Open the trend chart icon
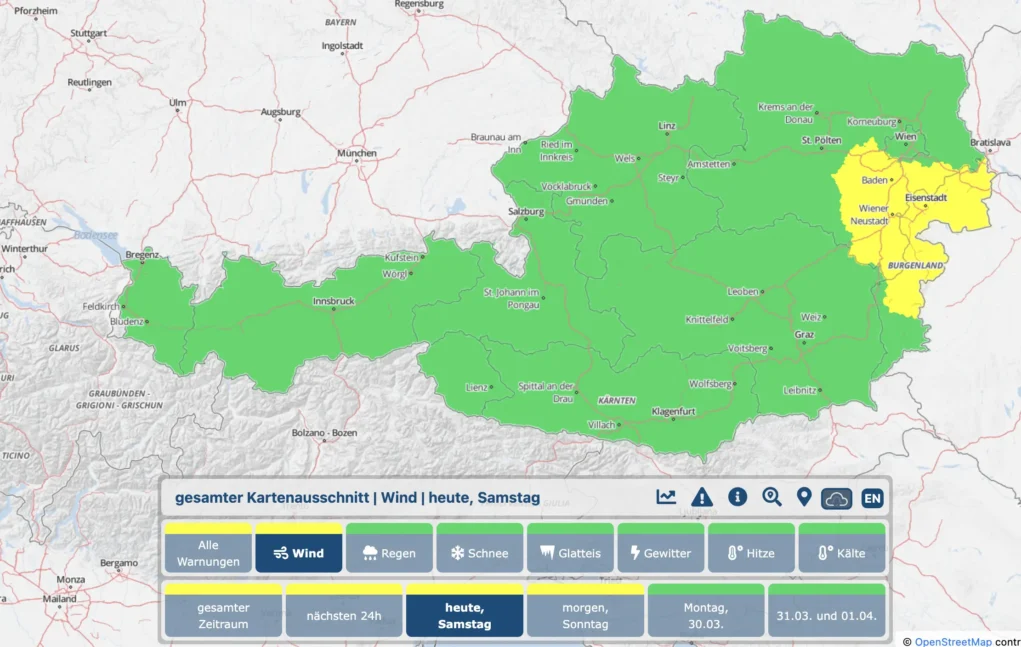Viewport: 1021px width, 647px height. click(x=665, y=497)
